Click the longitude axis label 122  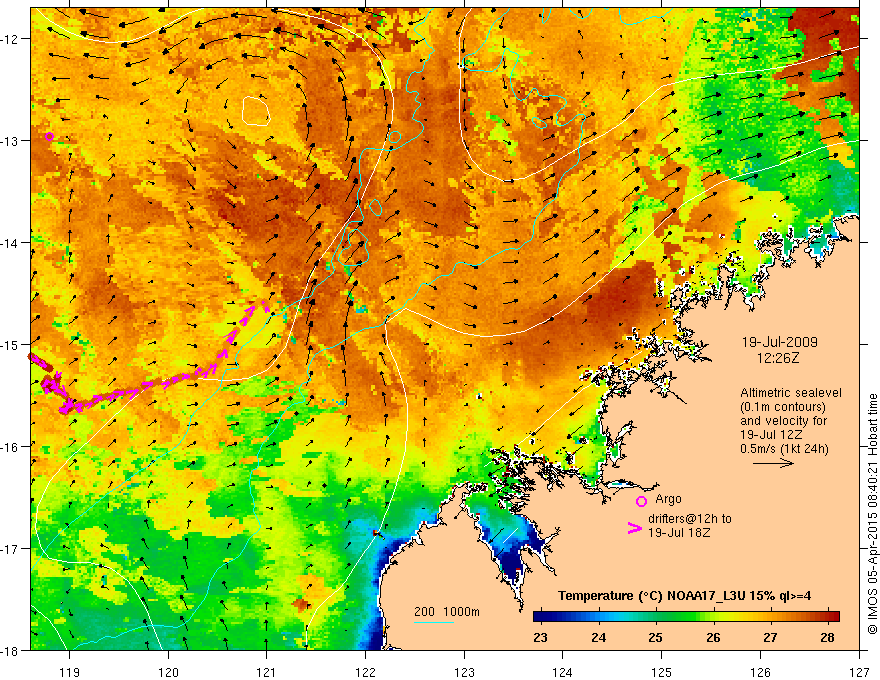tap(365, 673)
